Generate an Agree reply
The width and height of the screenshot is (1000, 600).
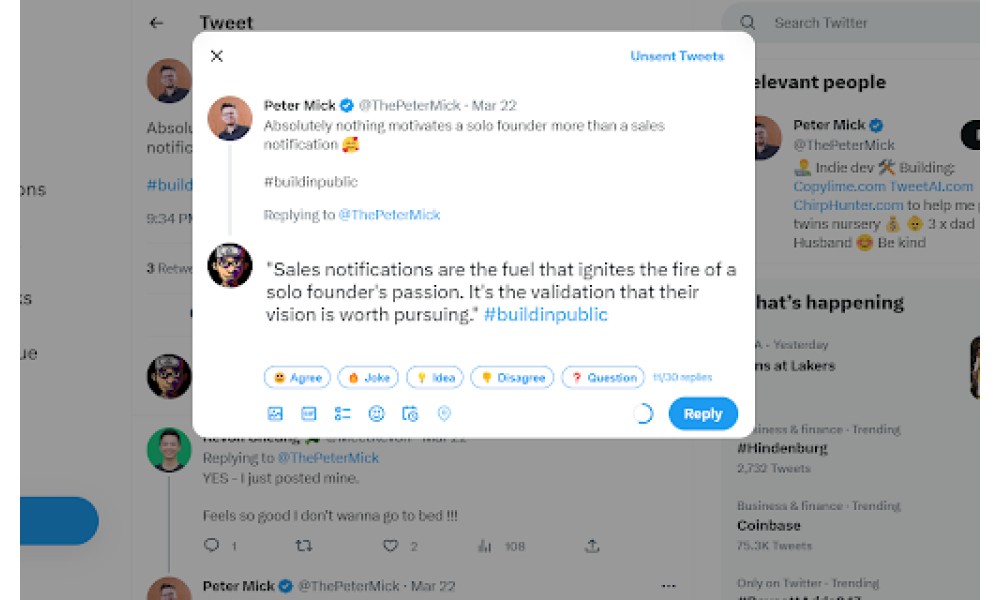[x=297, y=377]
